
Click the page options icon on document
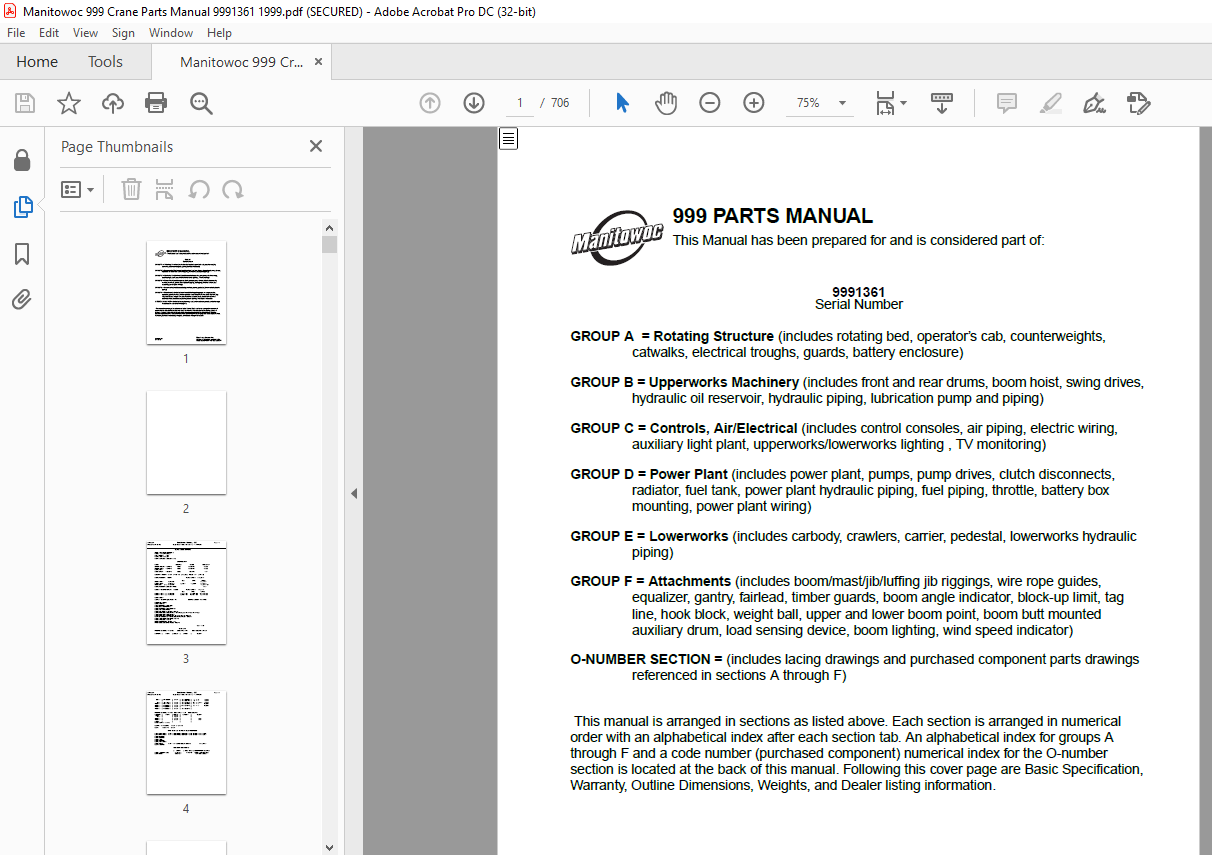[x=509, y=139]
